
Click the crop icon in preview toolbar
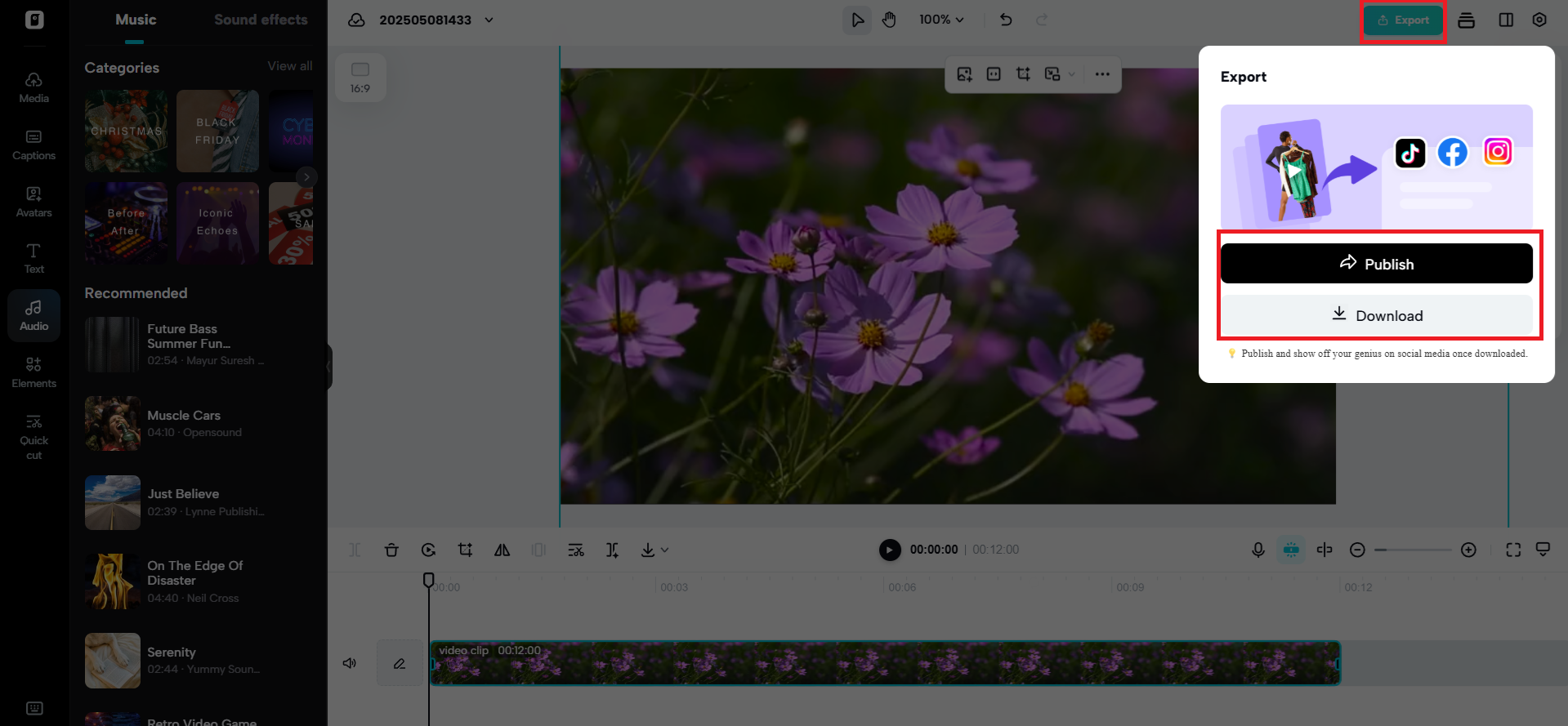point(1023,74)
